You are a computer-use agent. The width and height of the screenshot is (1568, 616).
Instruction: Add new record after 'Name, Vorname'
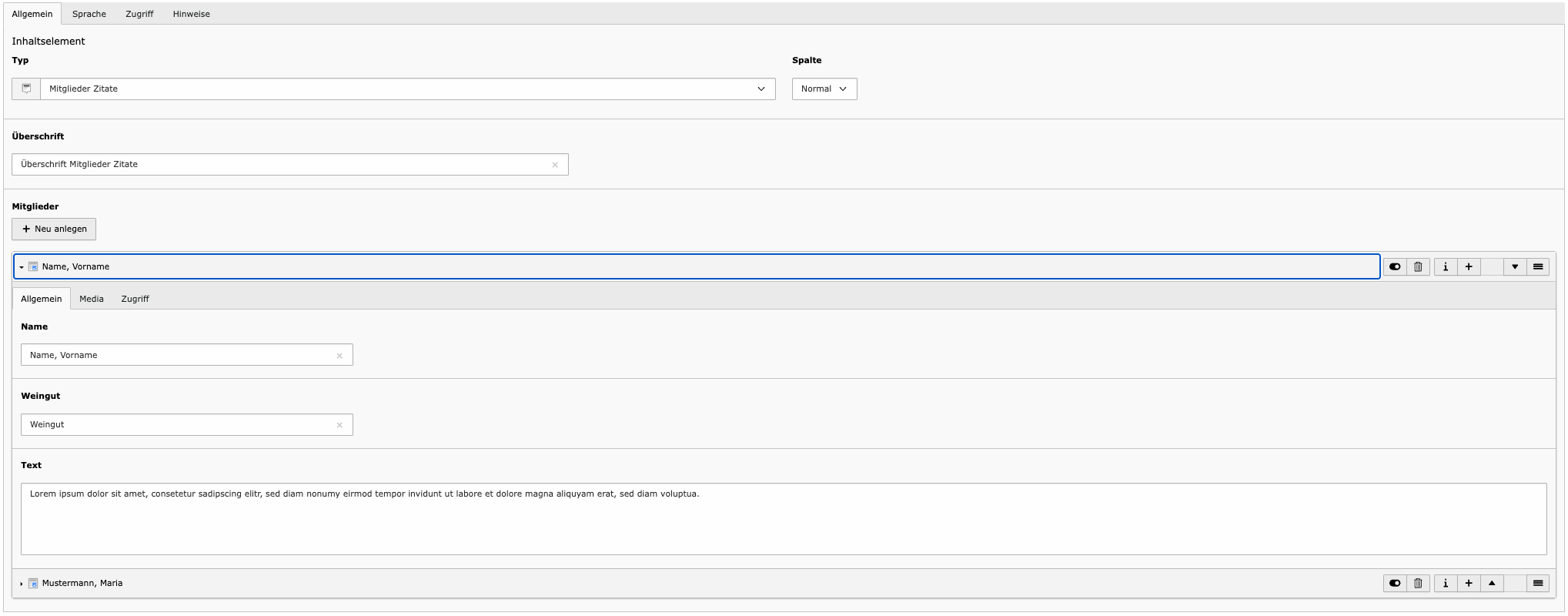pyautogui.click(x=1469, y=267)
